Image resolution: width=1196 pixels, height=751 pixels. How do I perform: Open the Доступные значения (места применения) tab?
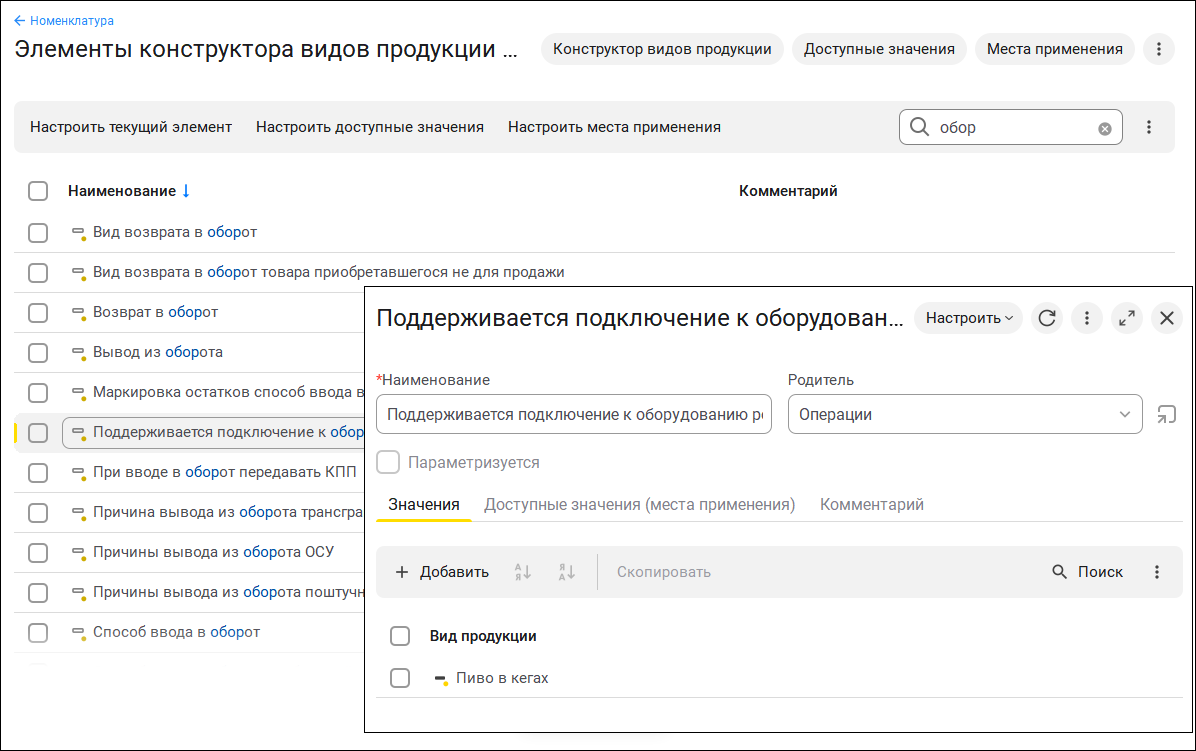(x=640, y=505)
